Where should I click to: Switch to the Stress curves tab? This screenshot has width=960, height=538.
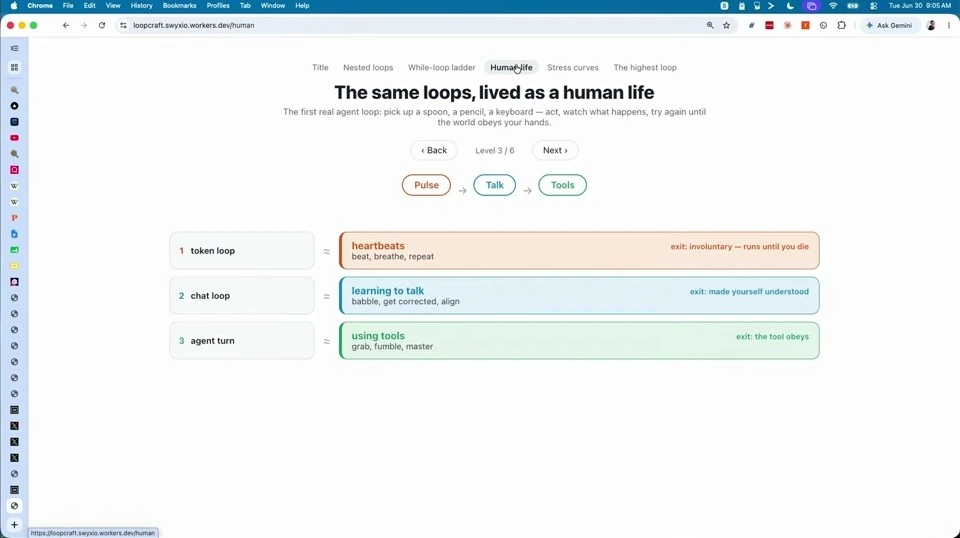click(x=573, y=67)
